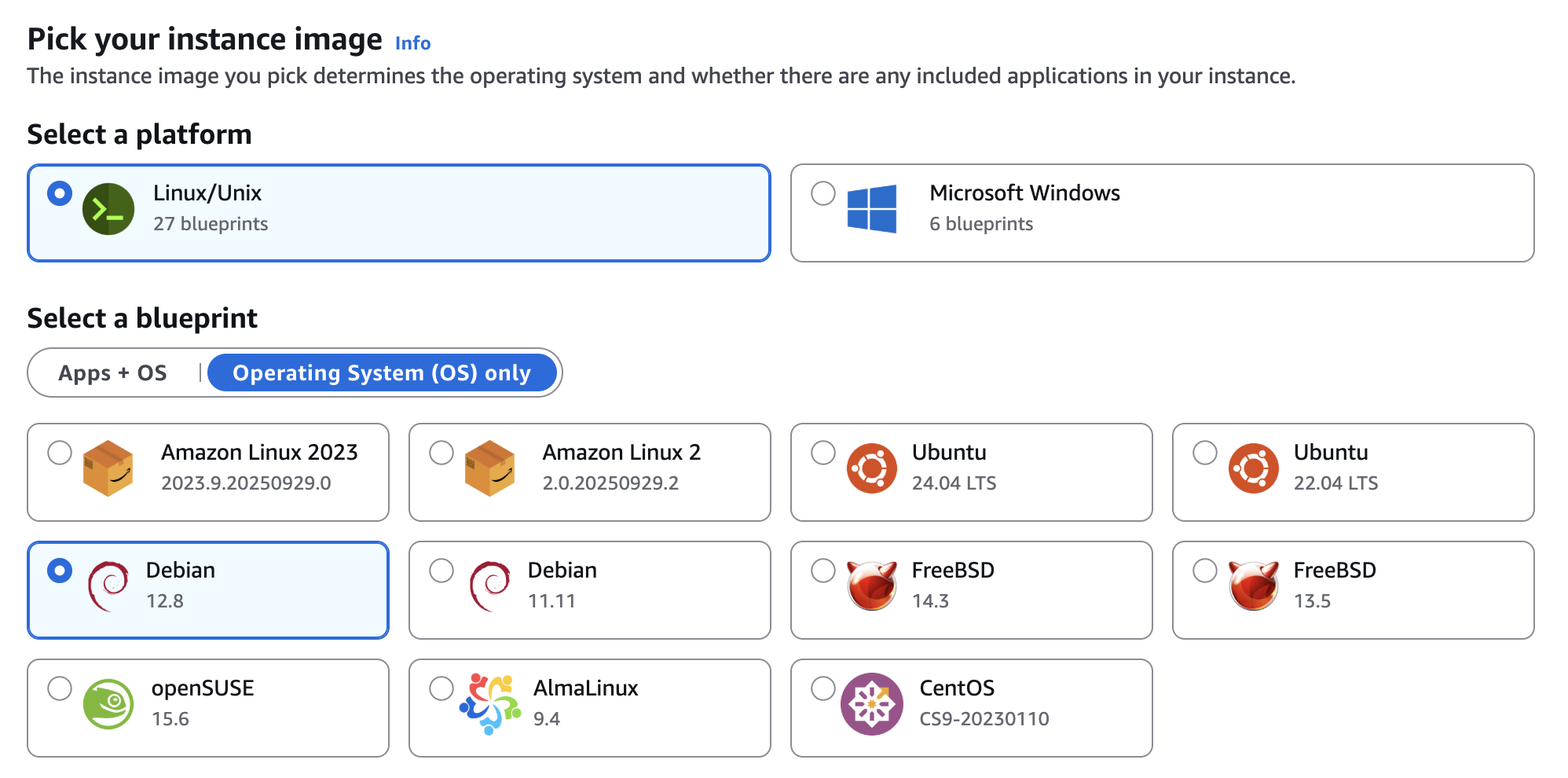Select the Microsoft Windows platform radio button
Screen dimensions: 1568x778
[x=822, y=193]
